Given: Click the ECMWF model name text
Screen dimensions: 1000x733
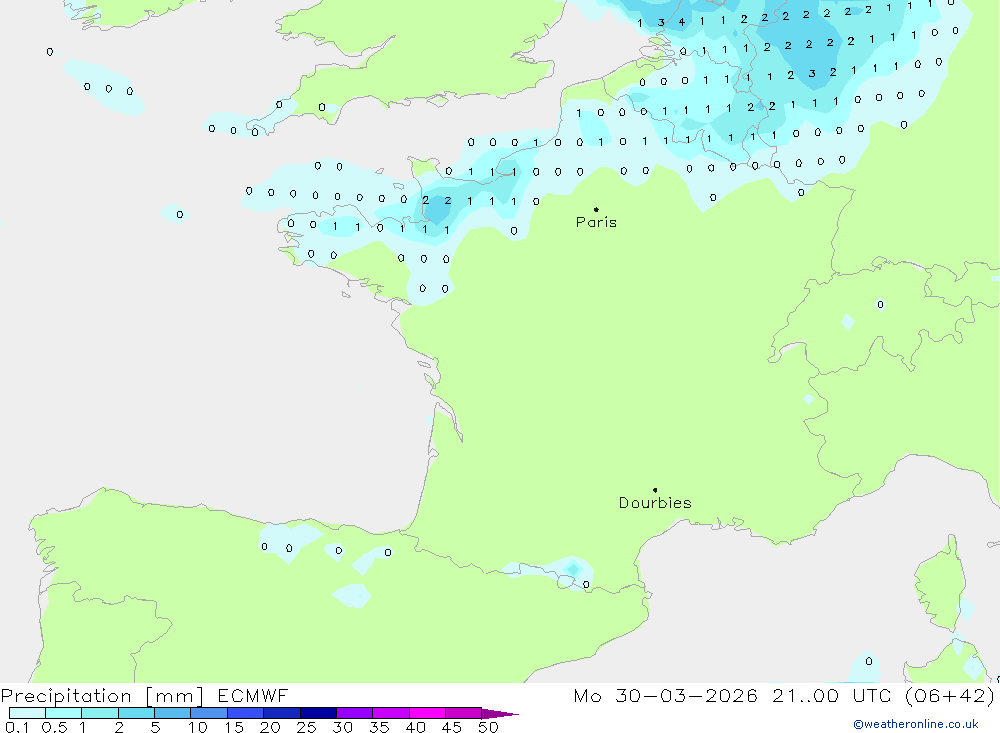Looking at the screenshot, I should pos(253,695).
